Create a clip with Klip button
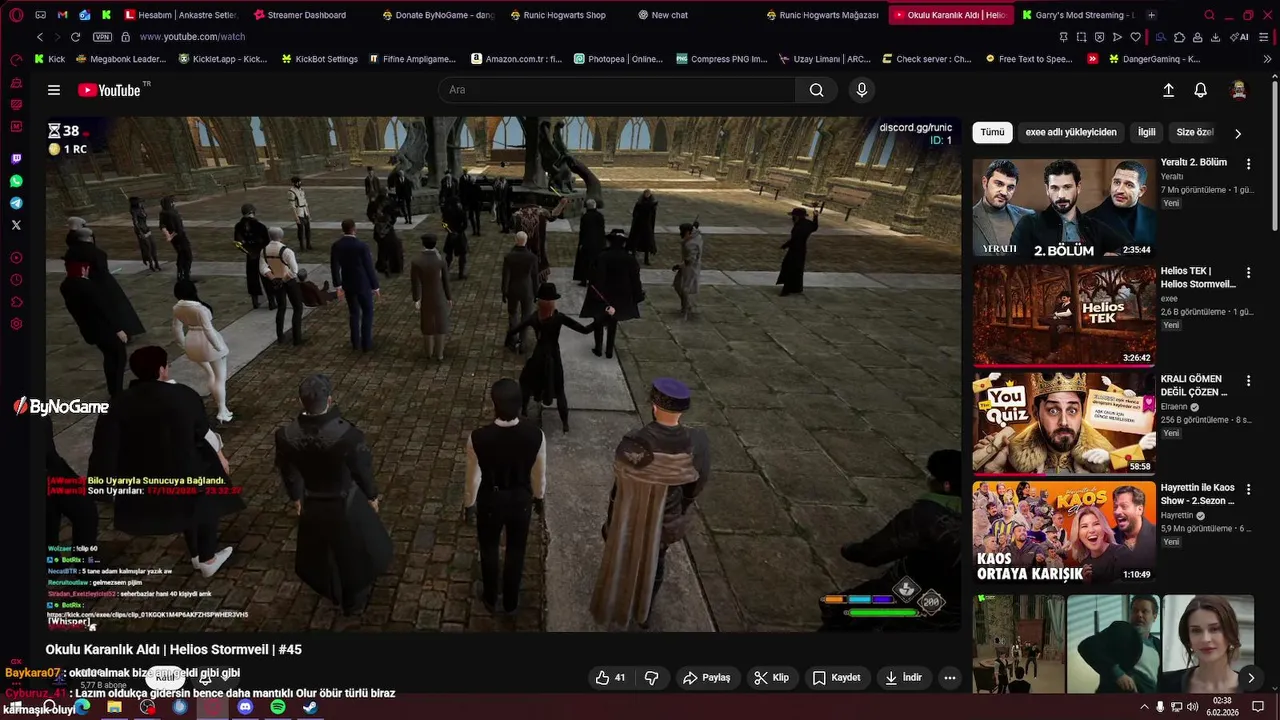The height and width of the screenshot is (720, 1280). 772,677
